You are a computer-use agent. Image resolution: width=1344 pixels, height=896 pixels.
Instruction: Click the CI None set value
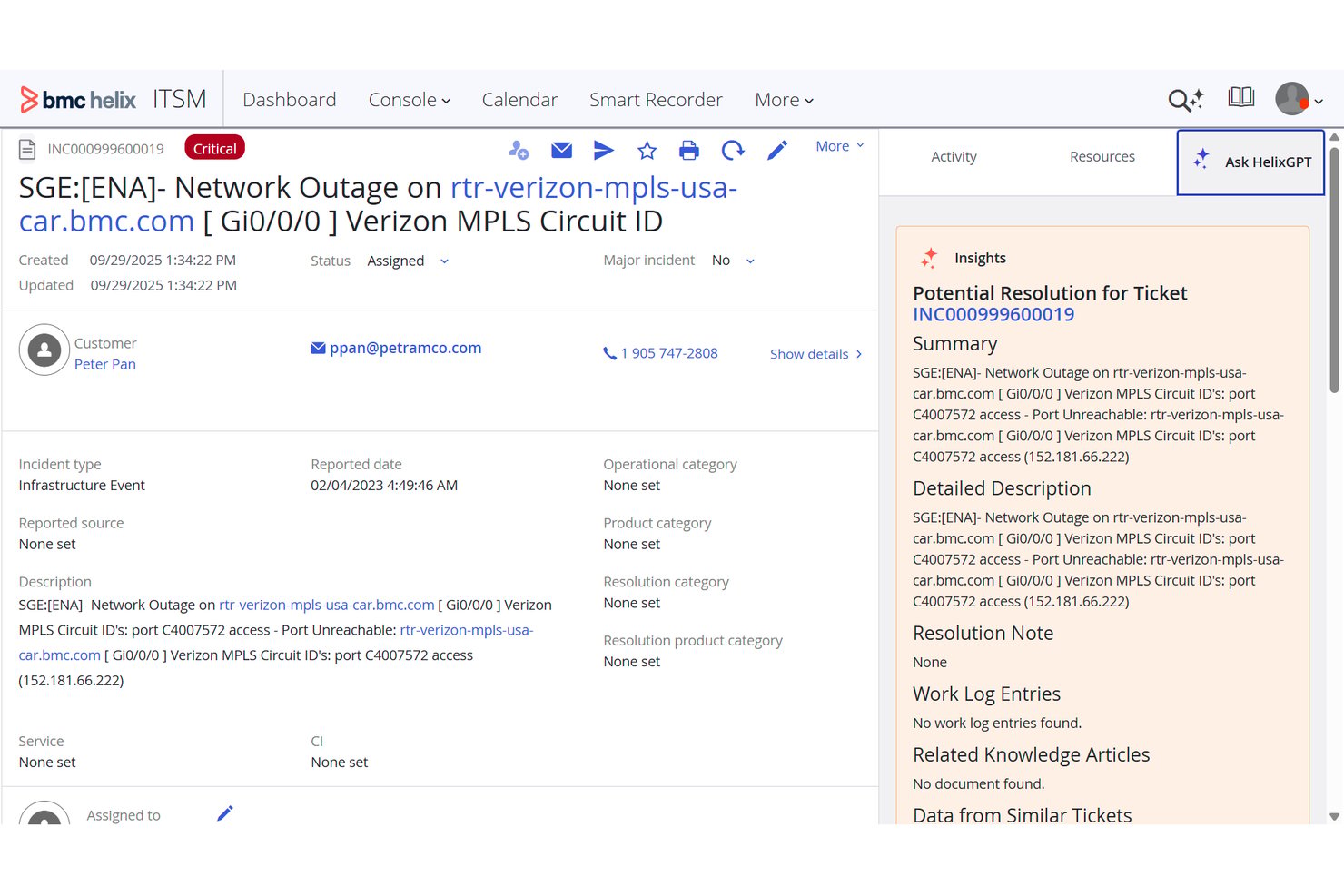click(340, 763)
